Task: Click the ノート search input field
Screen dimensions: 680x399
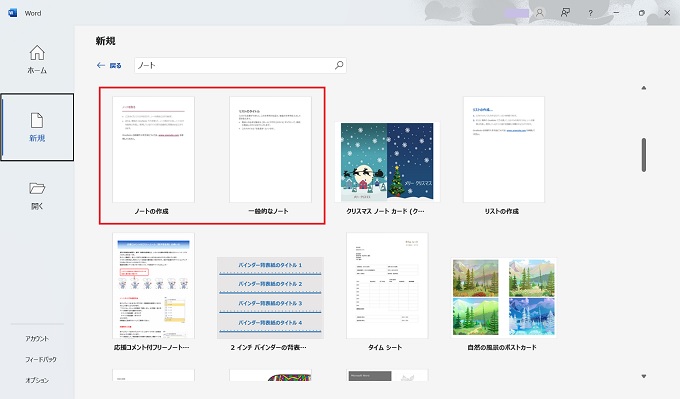Action: [240, 65]
